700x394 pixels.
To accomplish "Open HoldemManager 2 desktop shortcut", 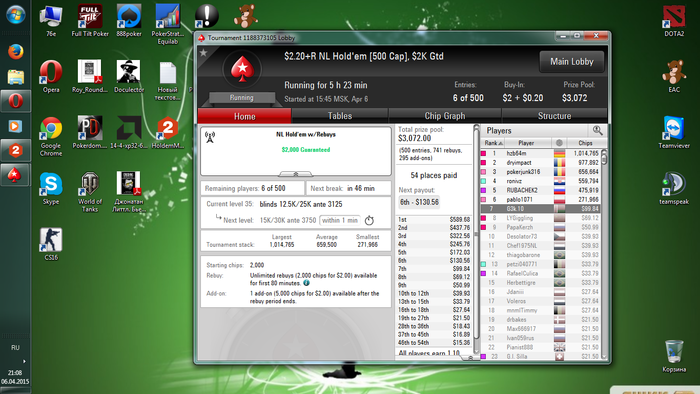I will point(167,133).
